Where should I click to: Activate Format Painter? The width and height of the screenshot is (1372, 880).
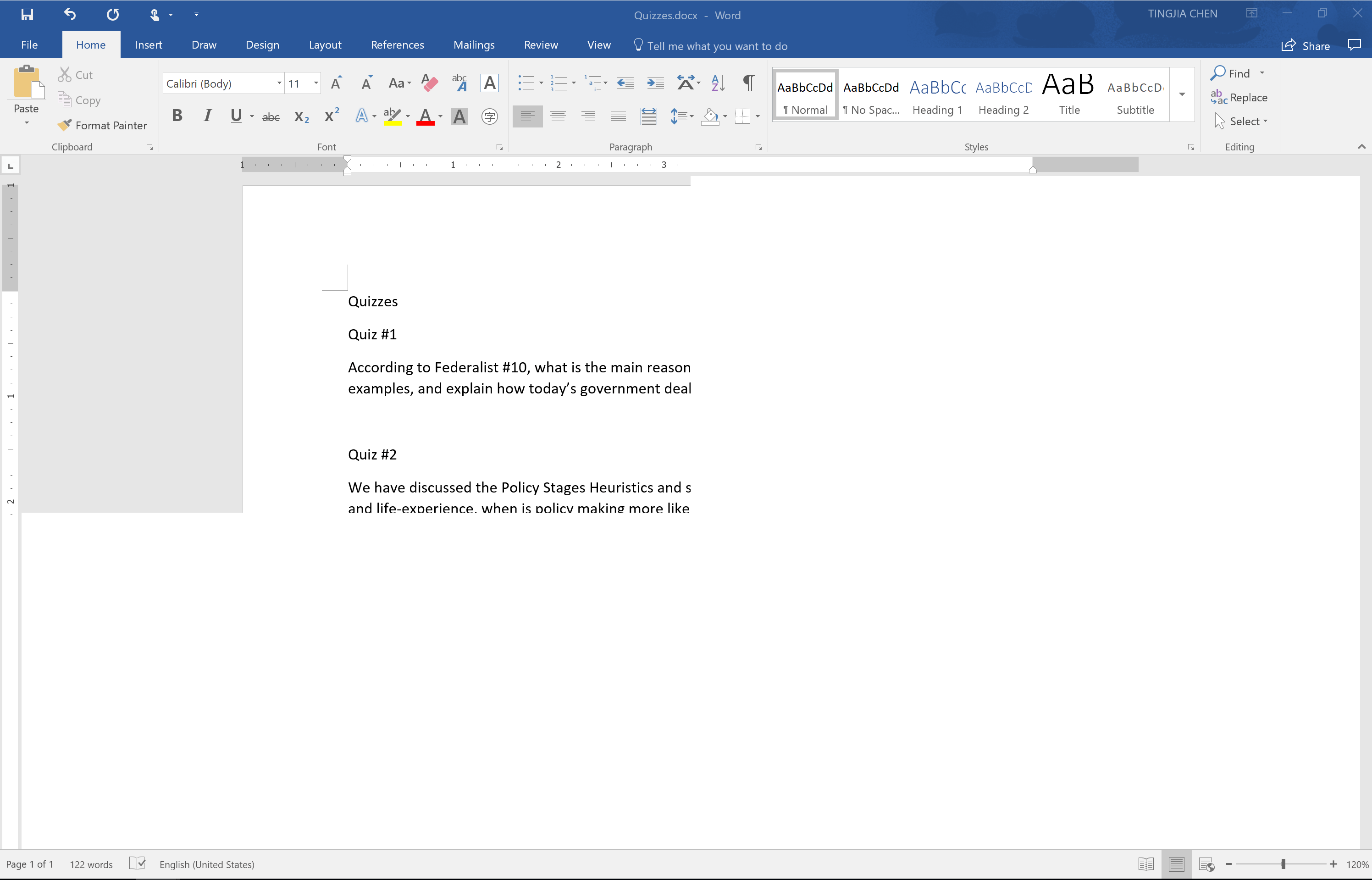[x=102, y=125]
